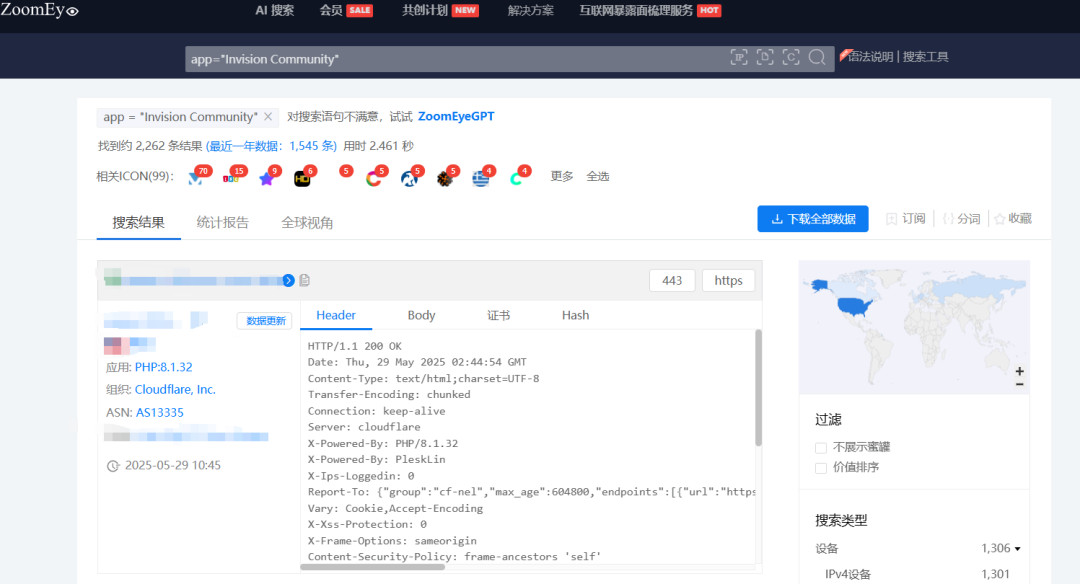The image size is (1080, 584).
Task: Click the 订阅 subscribe icon
Action: point(891,219)
